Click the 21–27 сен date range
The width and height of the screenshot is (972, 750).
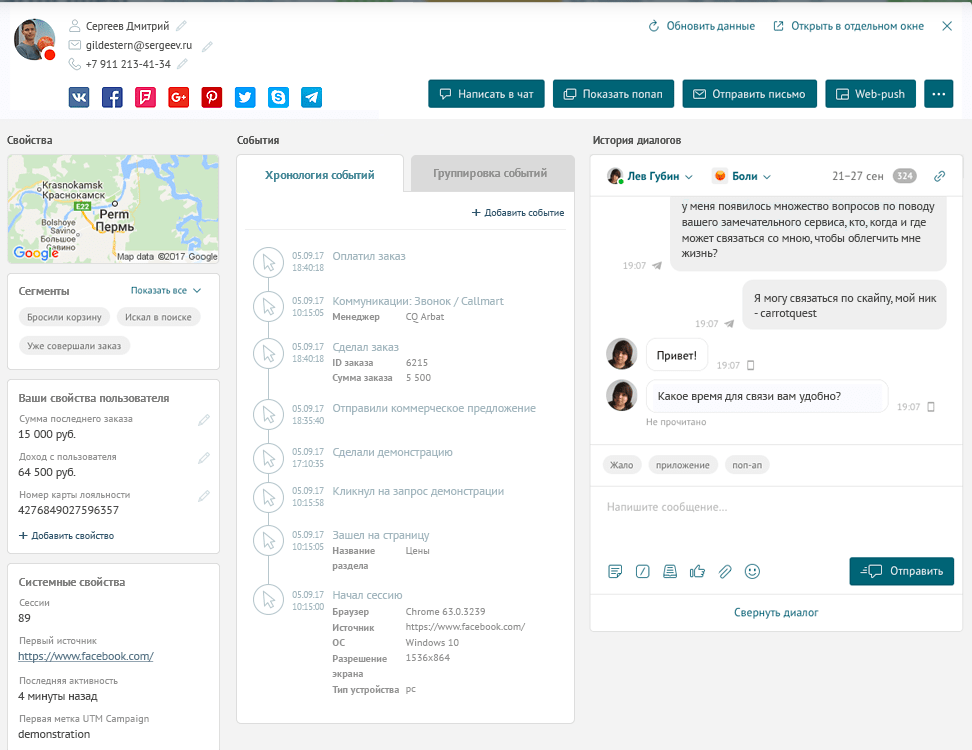click(x=857, y=177)
